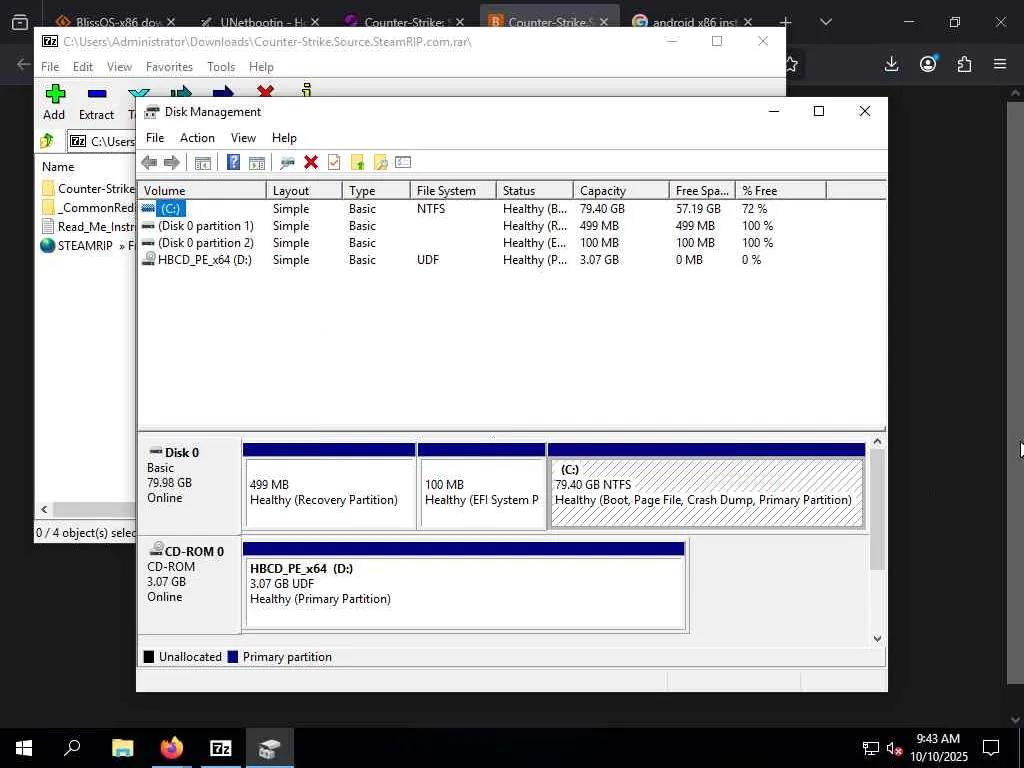Screen dimensions: 1024x768
Task: Click the red X Delete icon in Disk Management
Action: (x=311, y=163)
